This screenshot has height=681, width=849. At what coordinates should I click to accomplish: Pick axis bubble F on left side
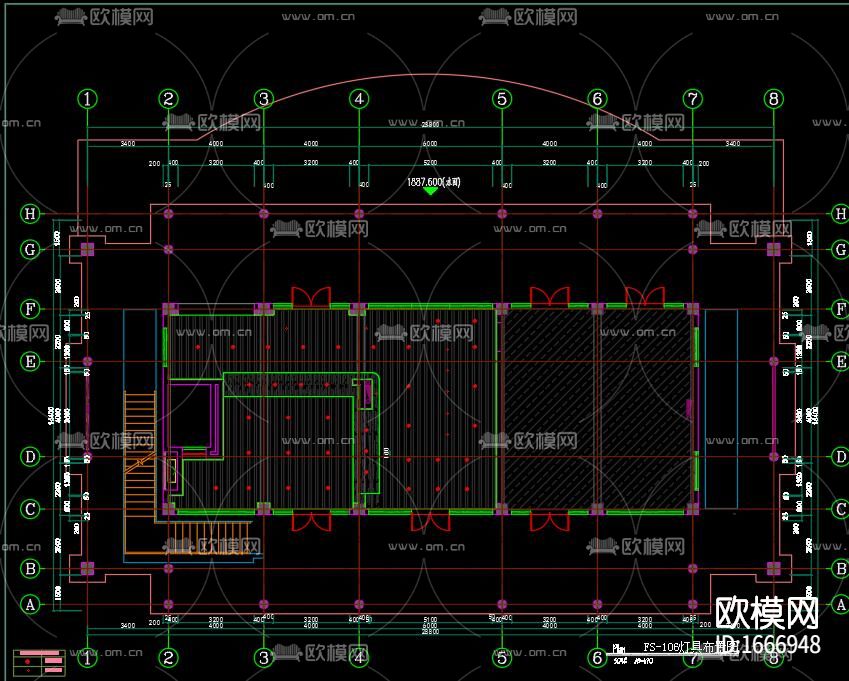[30, 309]
